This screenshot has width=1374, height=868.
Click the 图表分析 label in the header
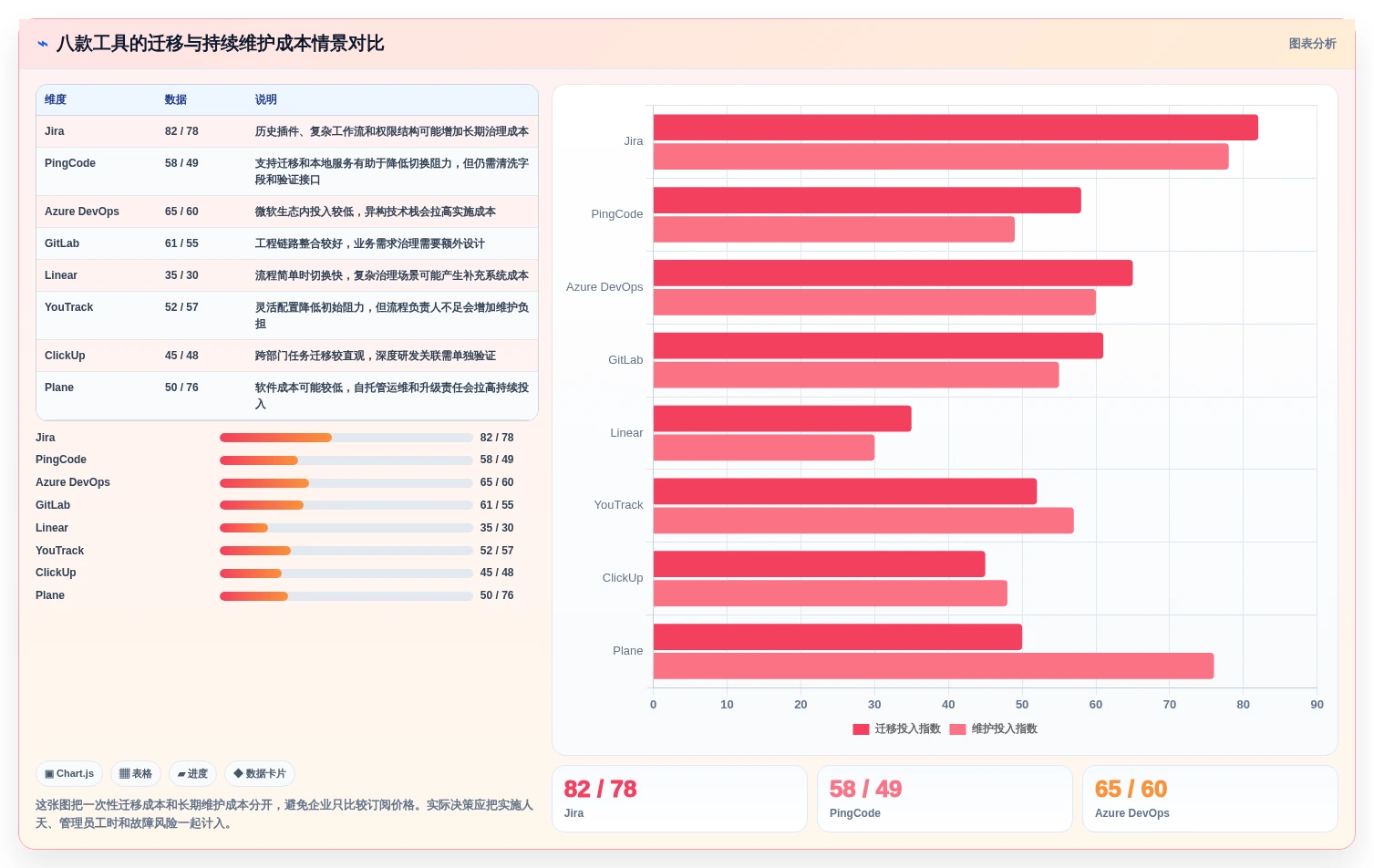tap(1312, 44)
